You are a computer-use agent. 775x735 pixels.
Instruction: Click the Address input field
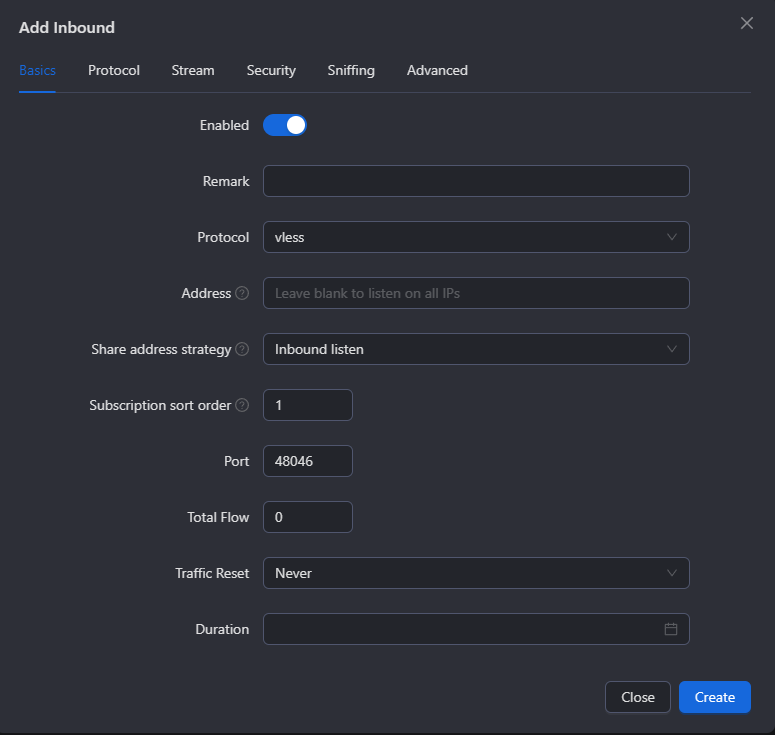(x=476, y=293)
